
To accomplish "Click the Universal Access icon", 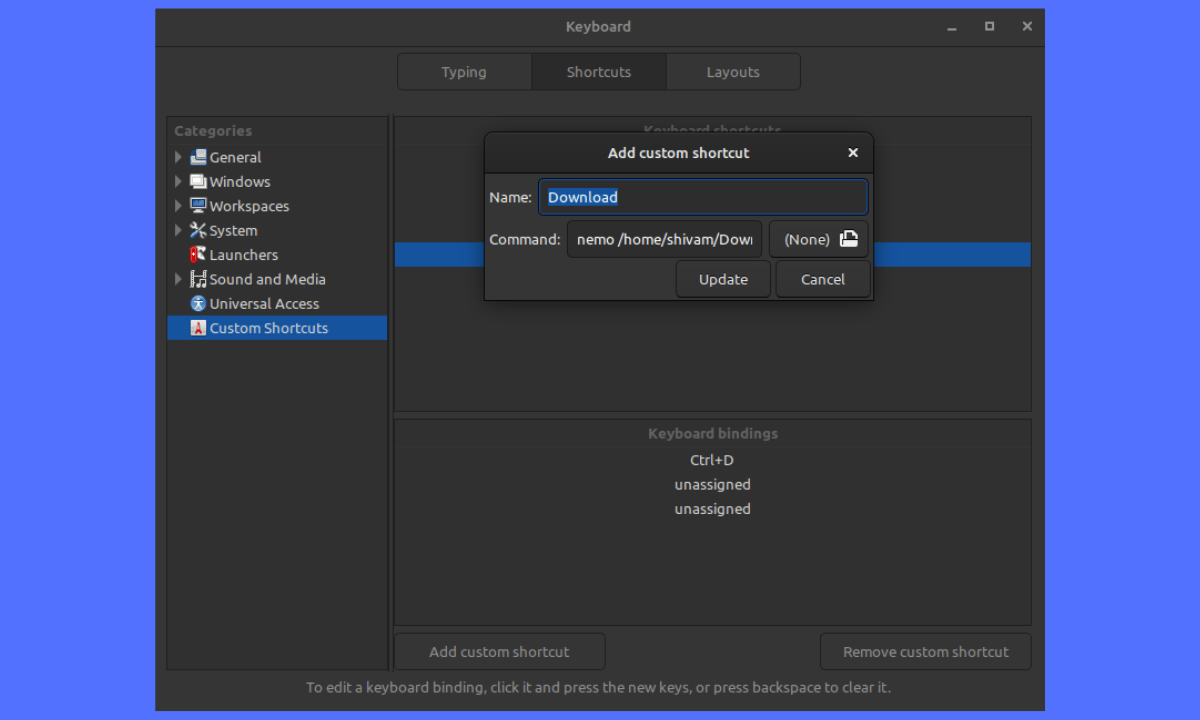I will 198,304.
